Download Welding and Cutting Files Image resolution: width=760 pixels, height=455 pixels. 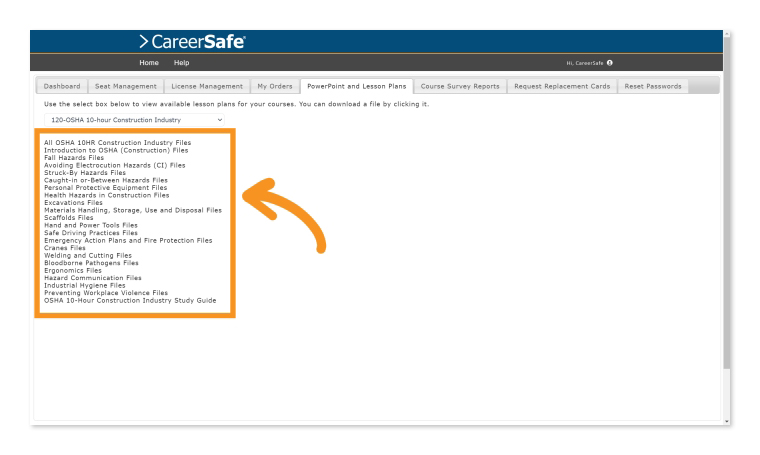(88, 255)
